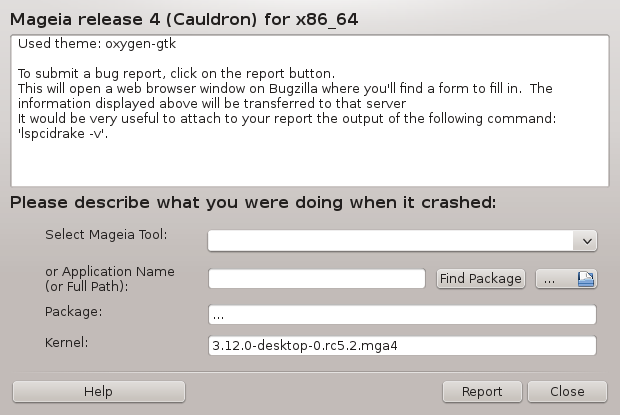
Task: Open the Help button
Action: (x=99, y=392)
